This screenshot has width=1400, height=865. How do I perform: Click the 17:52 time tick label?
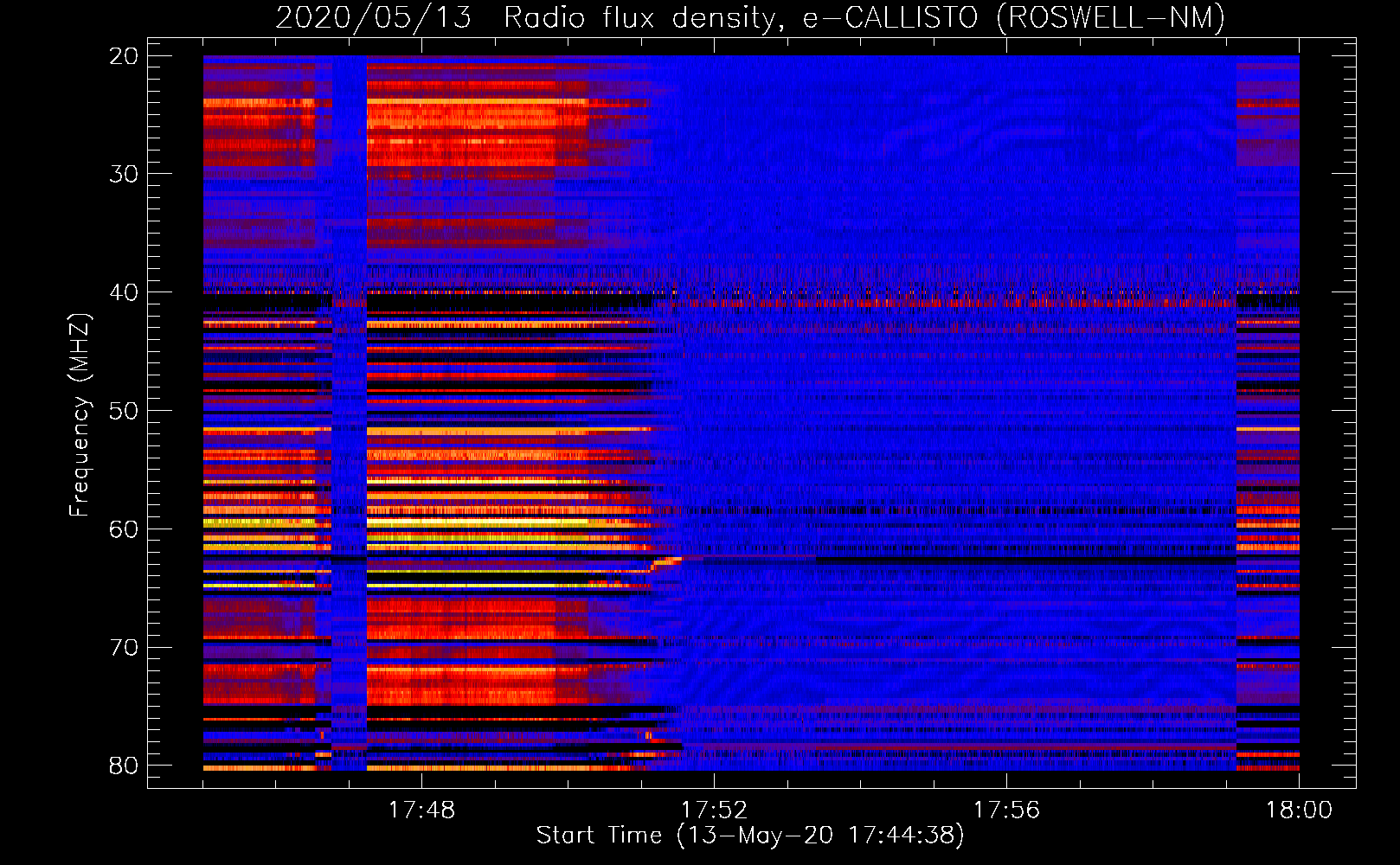[714, 810]
